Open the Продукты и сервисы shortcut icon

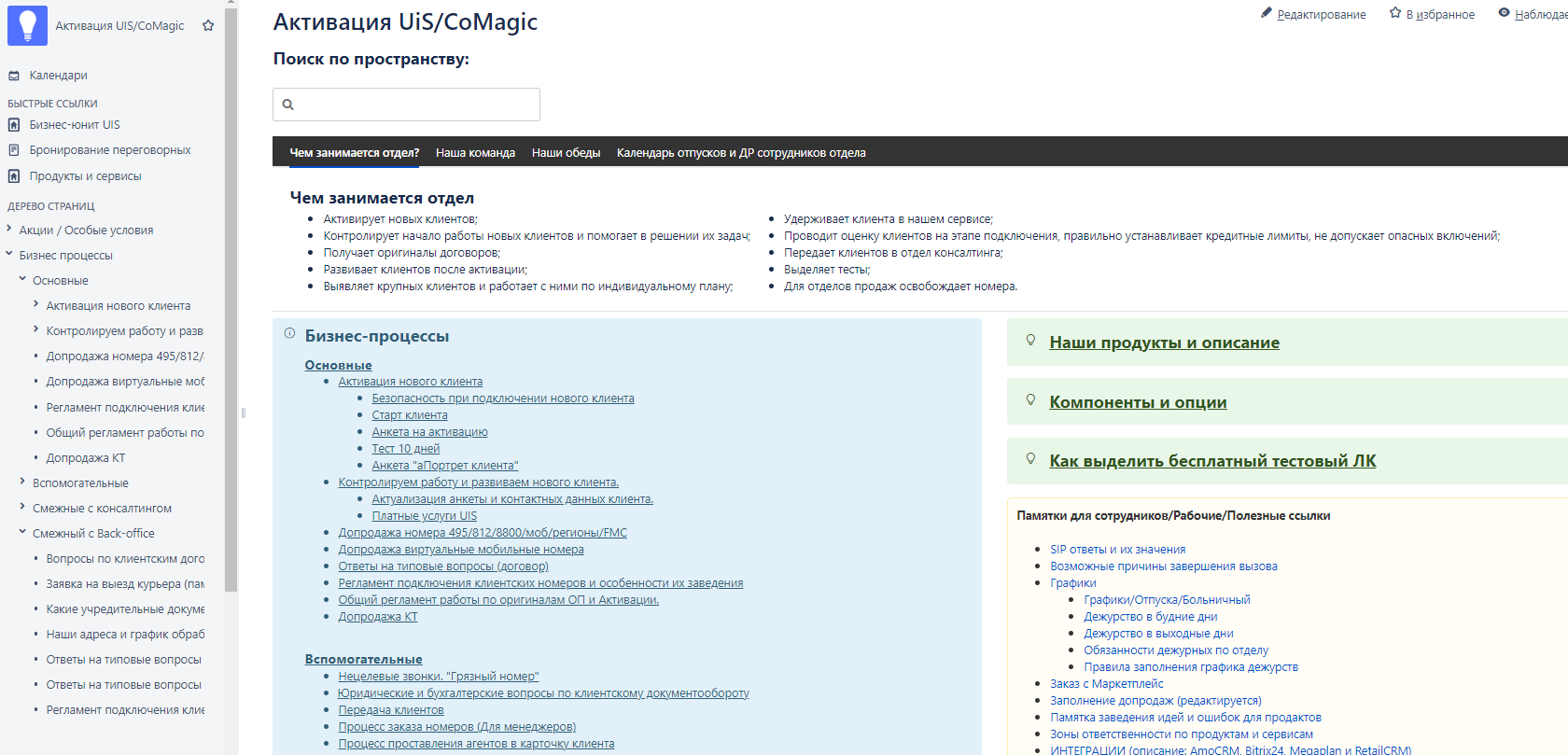coord(14,176)
